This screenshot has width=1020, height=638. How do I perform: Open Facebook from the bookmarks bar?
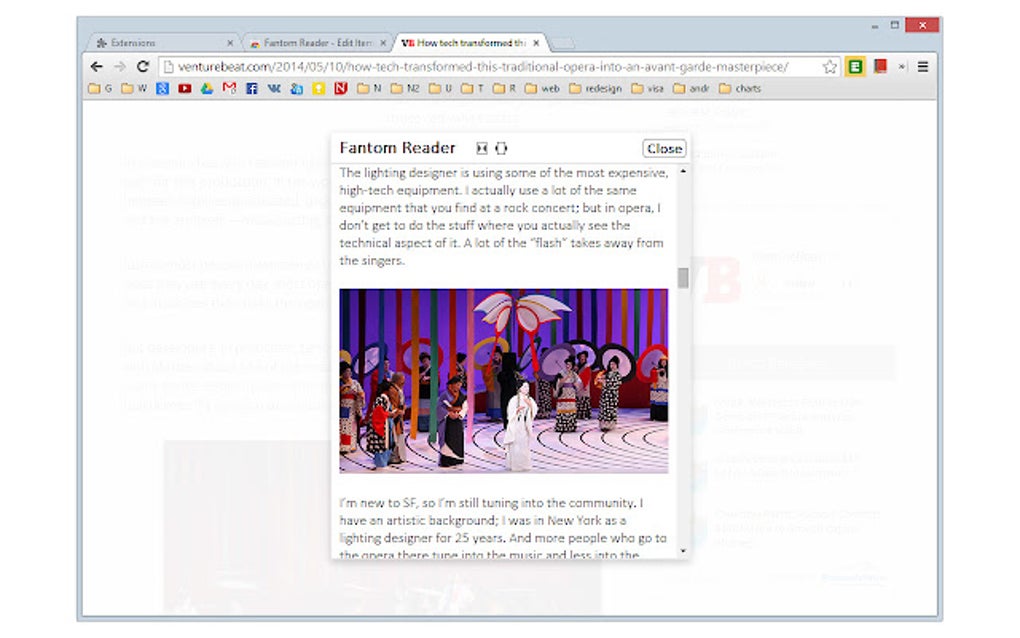coord(252,88)
